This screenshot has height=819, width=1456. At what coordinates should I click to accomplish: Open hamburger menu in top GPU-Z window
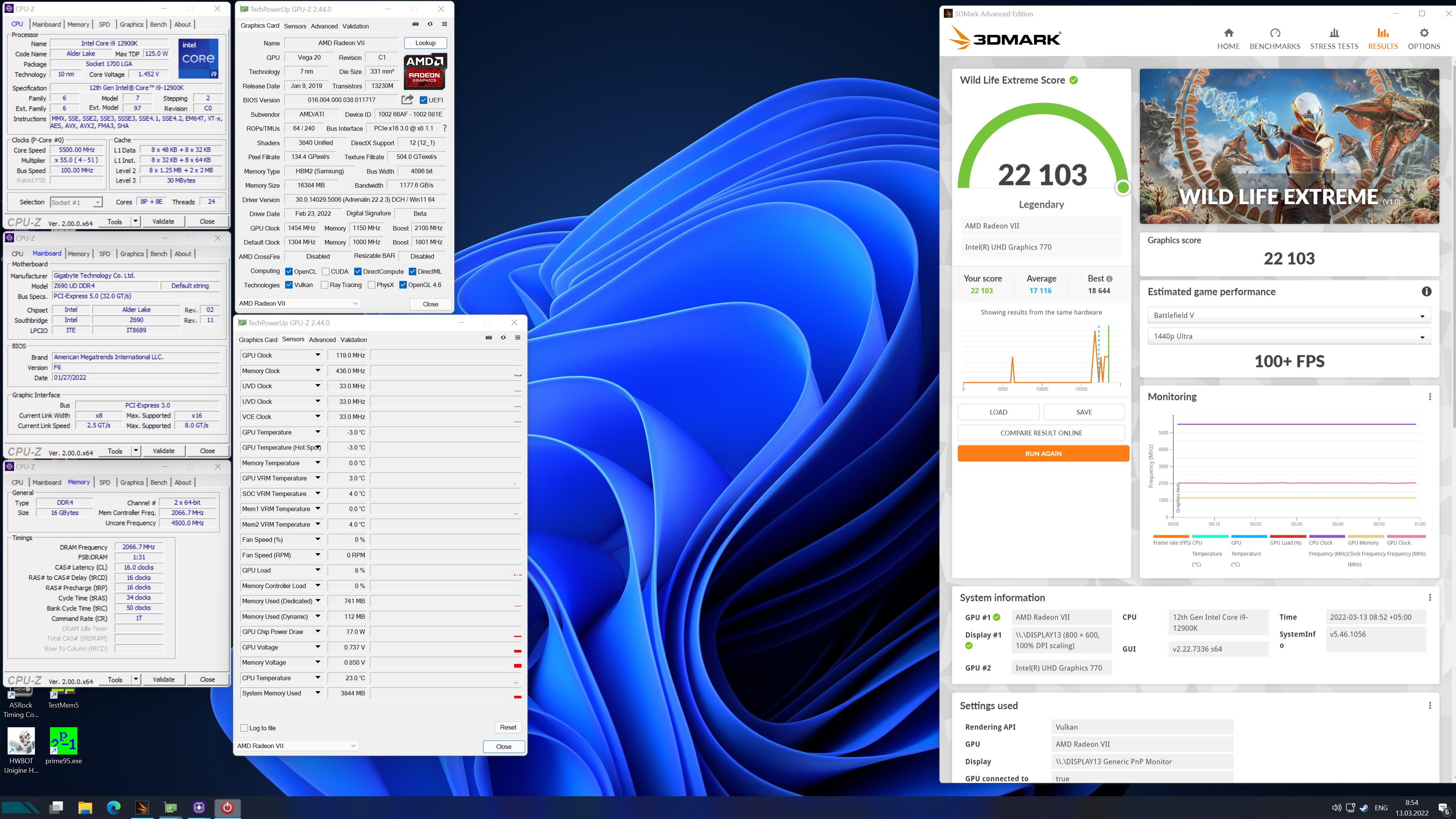point(444,24)
